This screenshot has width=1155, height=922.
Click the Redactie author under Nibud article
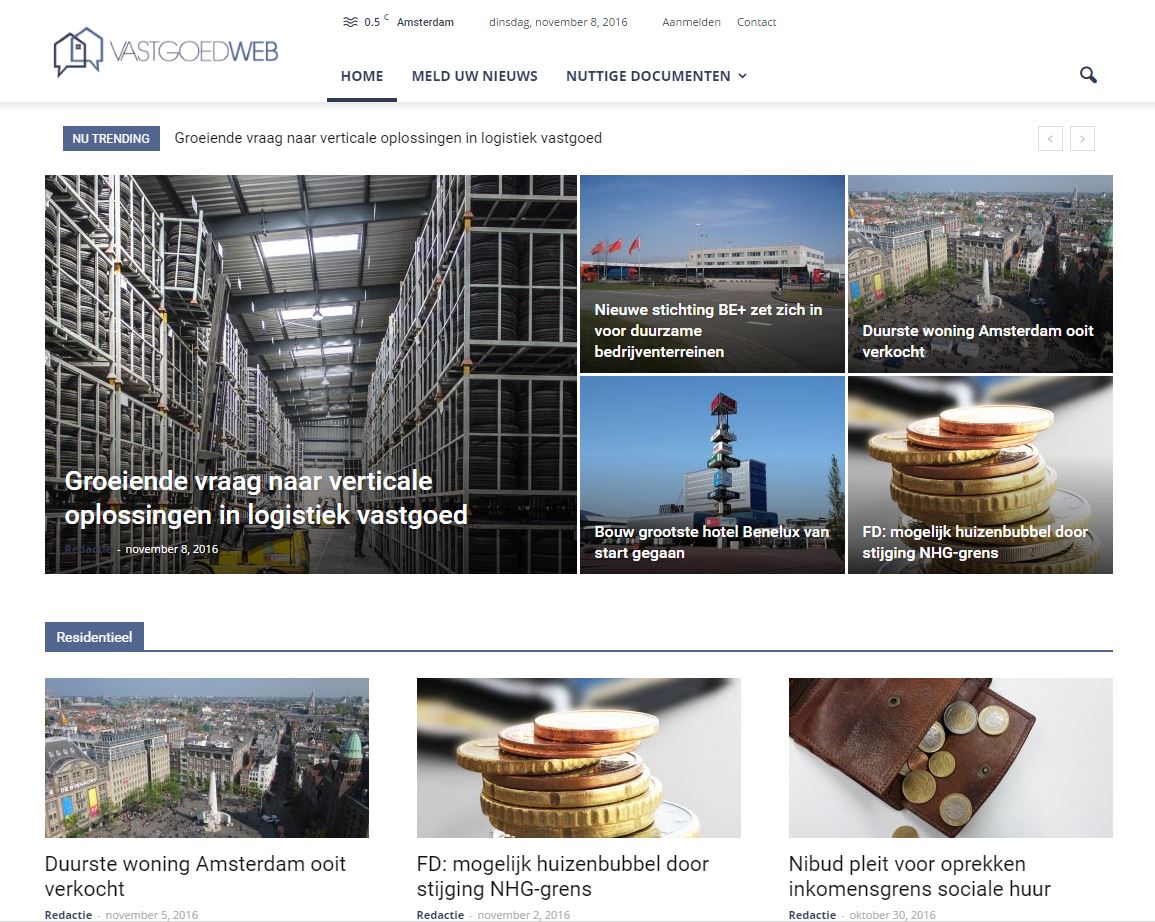(x=812, y=915)
